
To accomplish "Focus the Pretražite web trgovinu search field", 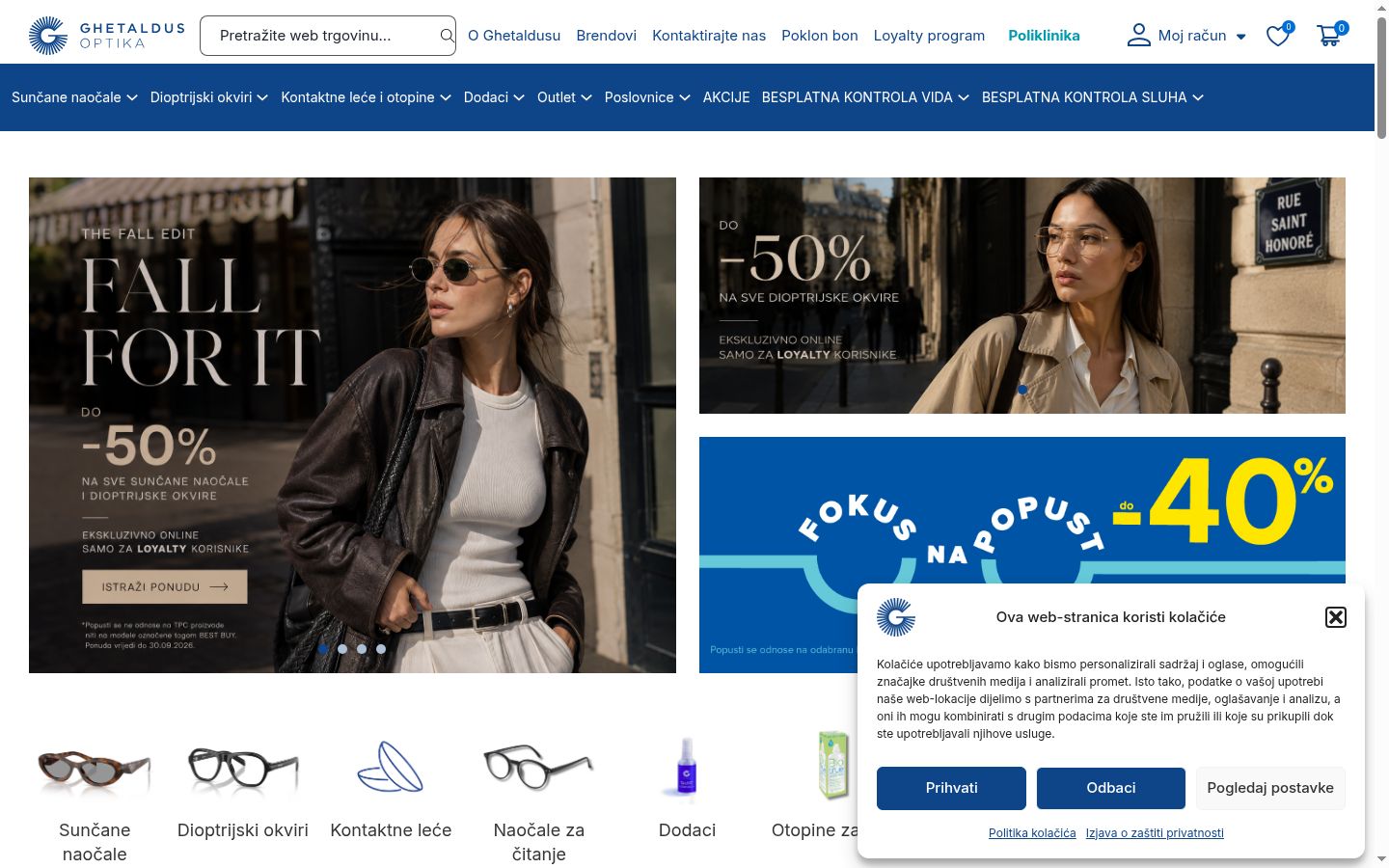I will coord(328,36).
